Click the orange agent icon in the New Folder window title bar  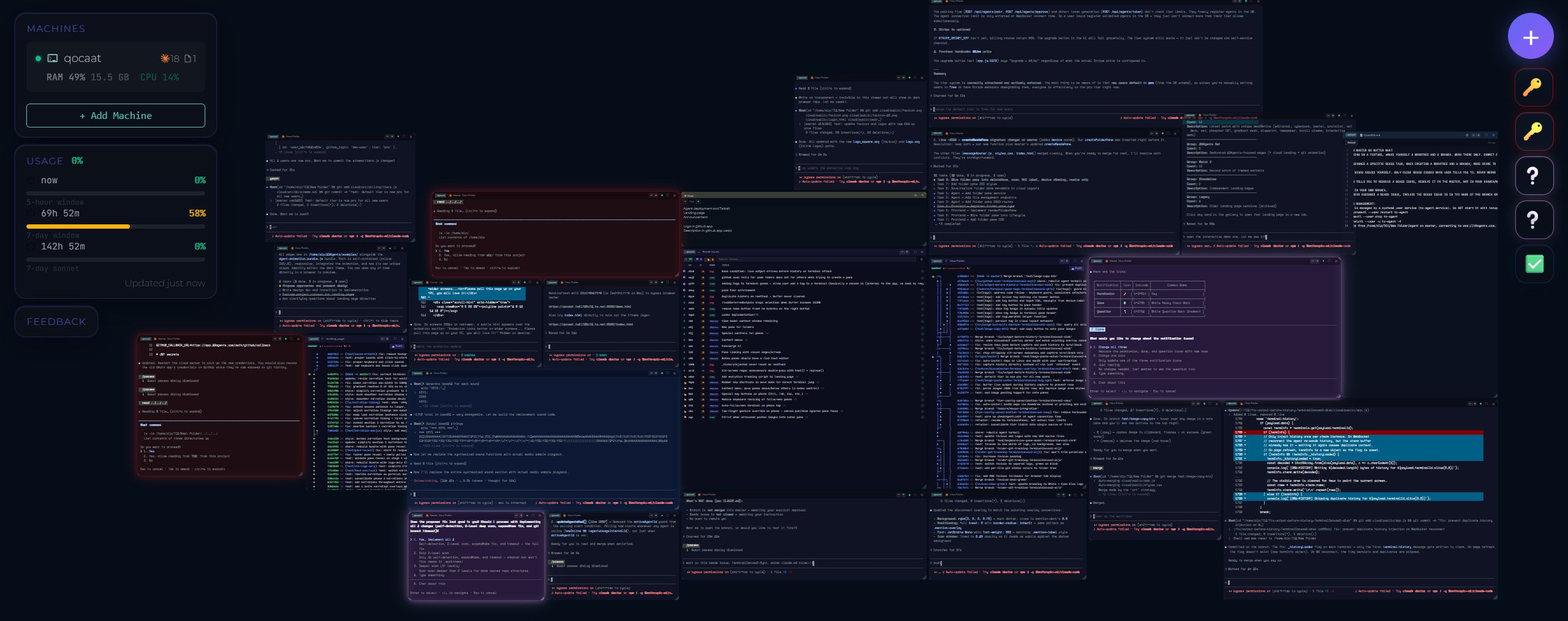(812, 77)
